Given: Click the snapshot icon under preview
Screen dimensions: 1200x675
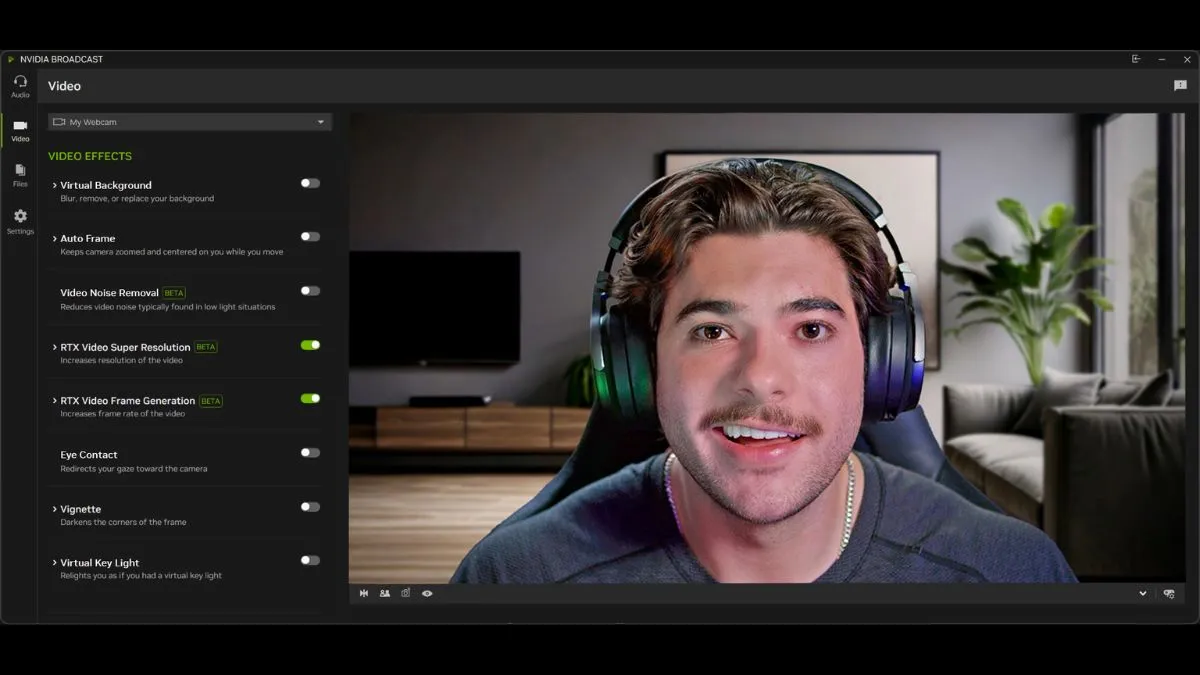Looking at the screenshot, I should tap(405, 593).
